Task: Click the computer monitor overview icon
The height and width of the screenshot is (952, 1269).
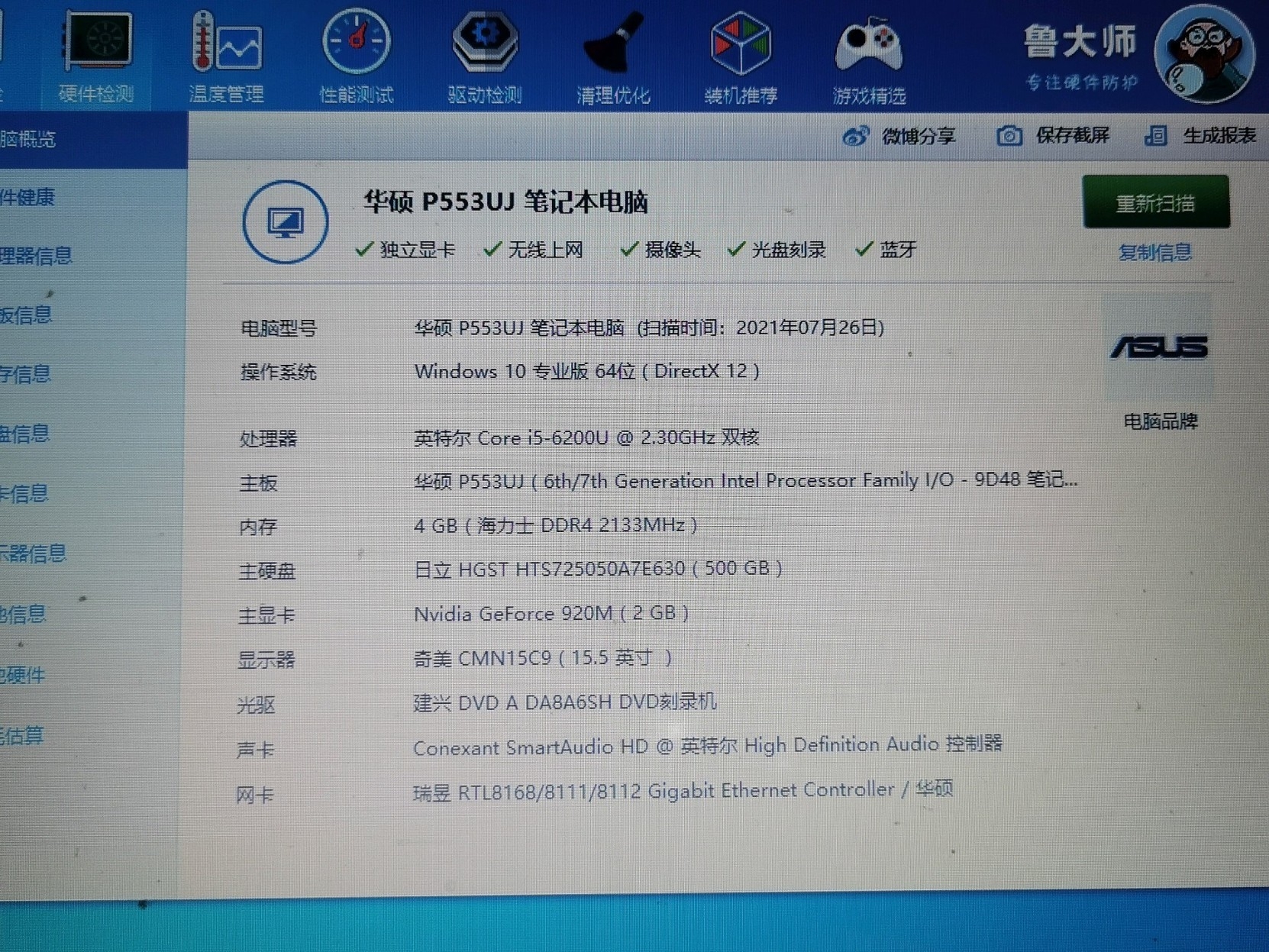Action: click(286, 222)
